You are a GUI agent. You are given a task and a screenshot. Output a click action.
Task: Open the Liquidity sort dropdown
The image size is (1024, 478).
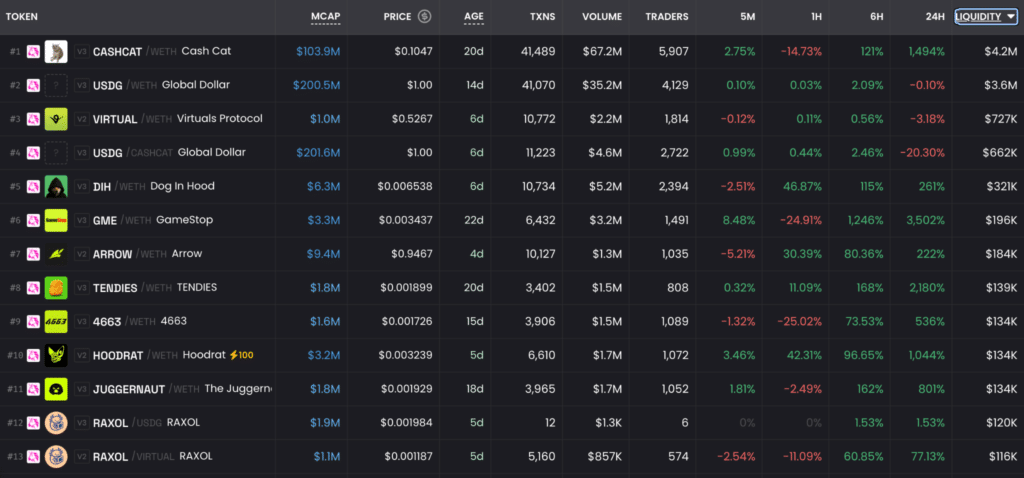(x=986, y=17)
